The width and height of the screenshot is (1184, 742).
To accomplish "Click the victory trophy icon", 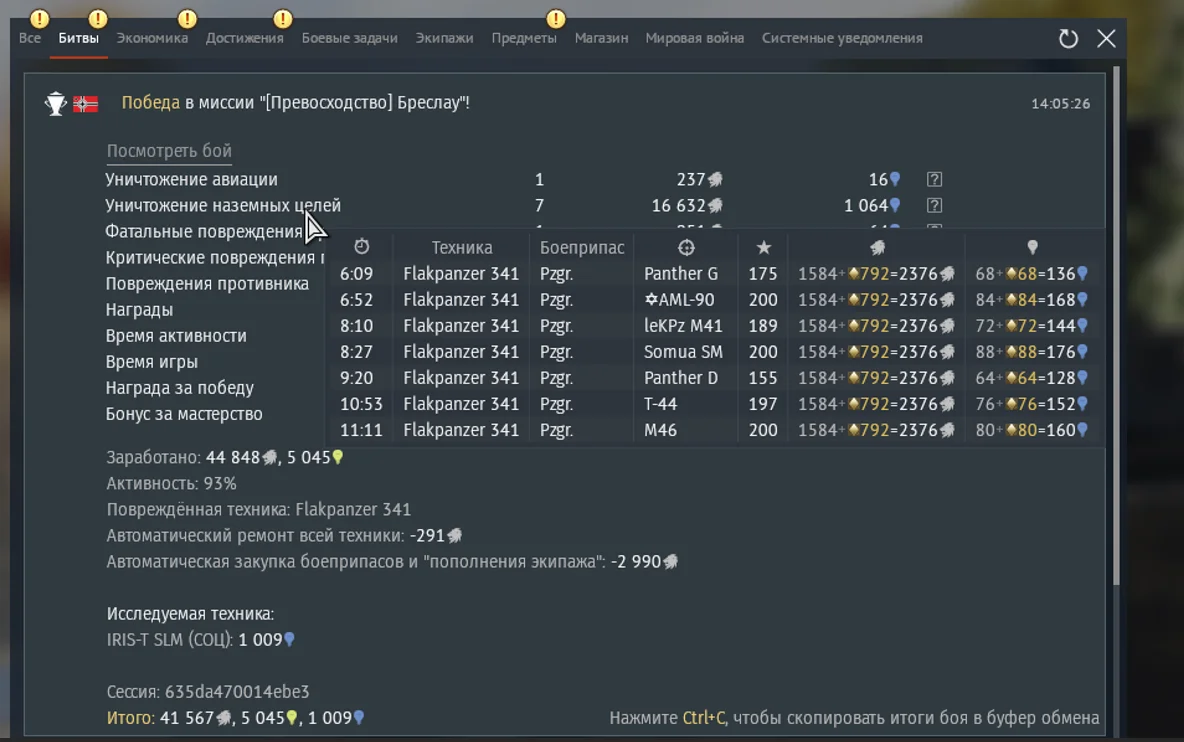I will tap(55, 103).
